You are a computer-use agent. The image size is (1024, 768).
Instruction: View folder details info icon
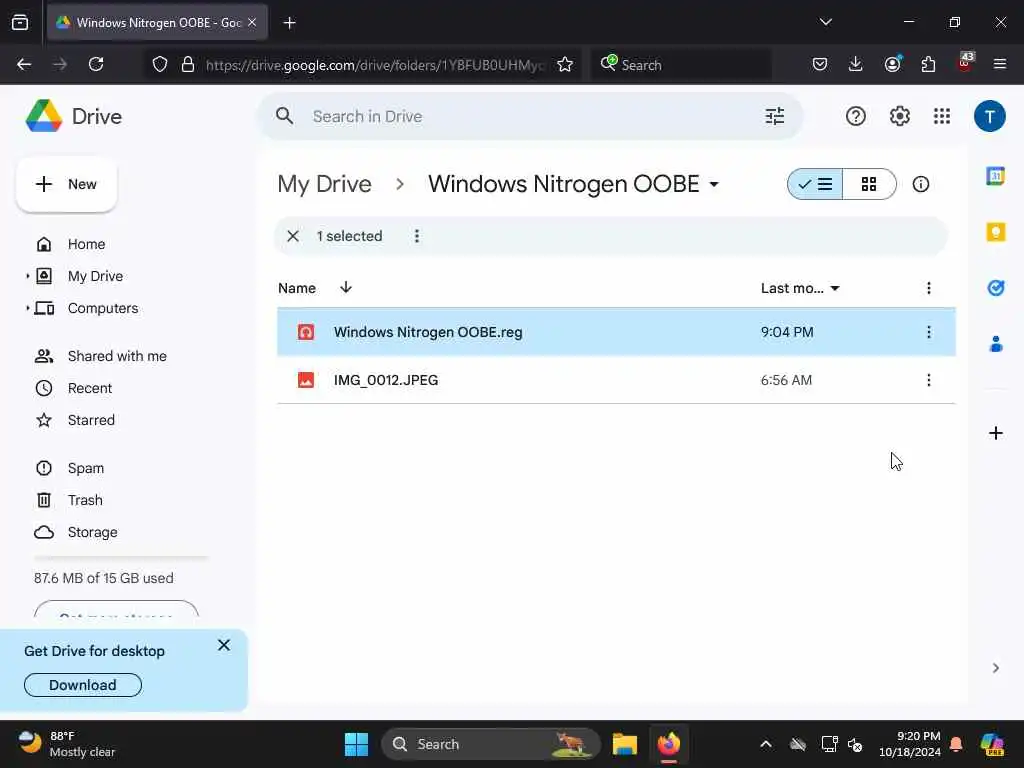pos(921,184)
